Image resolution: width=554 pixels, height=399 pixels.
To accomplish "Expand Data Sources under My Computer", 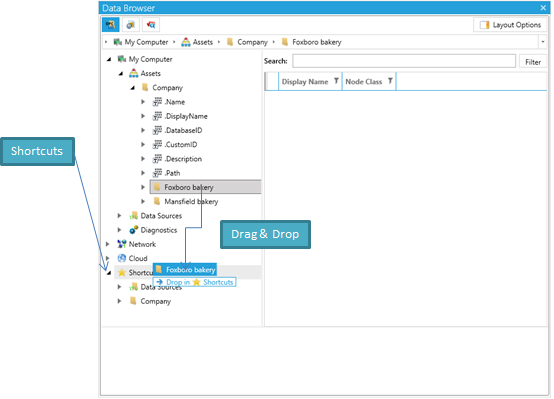I will pos(119,216).
